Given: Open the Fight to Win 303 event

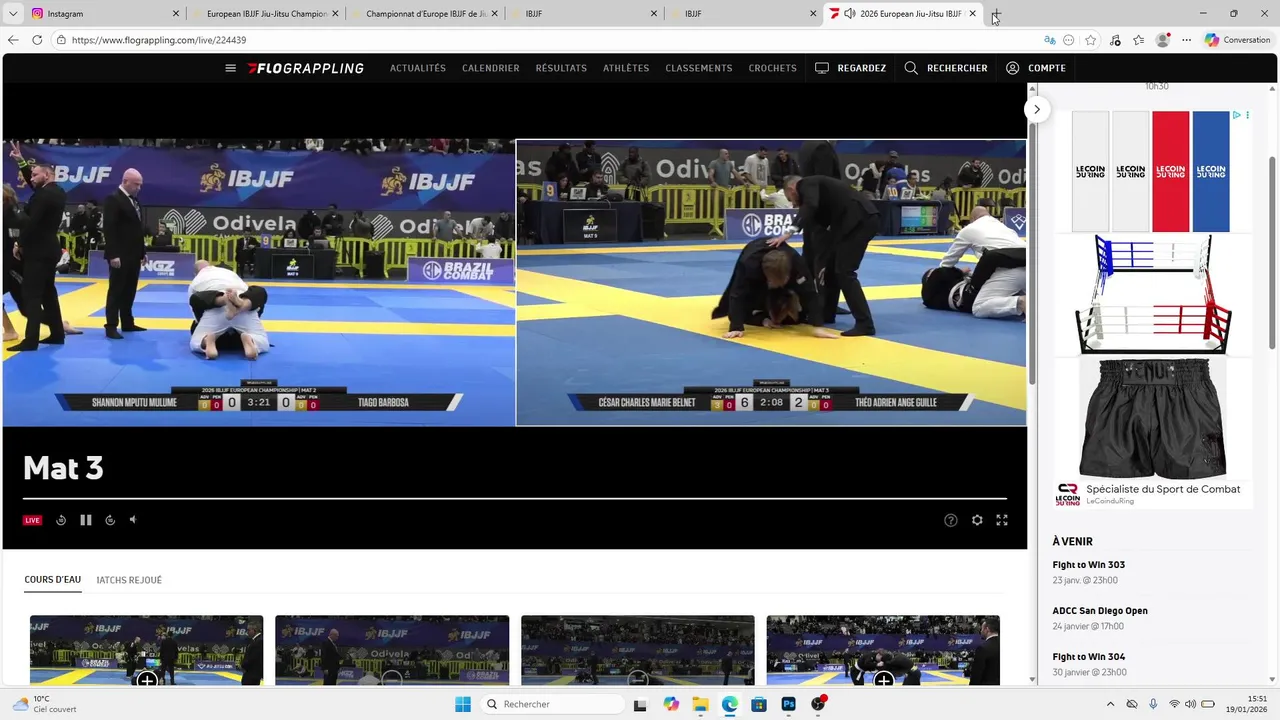Looking at the screenshot, I should tap(1089, 565).
